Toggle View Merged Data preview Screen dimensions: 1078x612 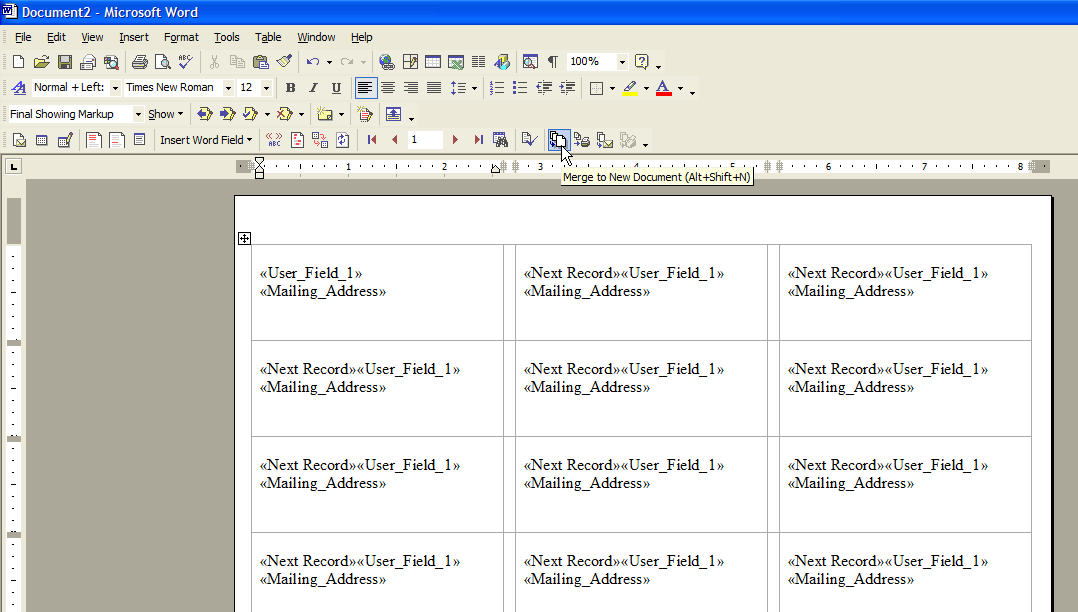[x=274, y=140]
